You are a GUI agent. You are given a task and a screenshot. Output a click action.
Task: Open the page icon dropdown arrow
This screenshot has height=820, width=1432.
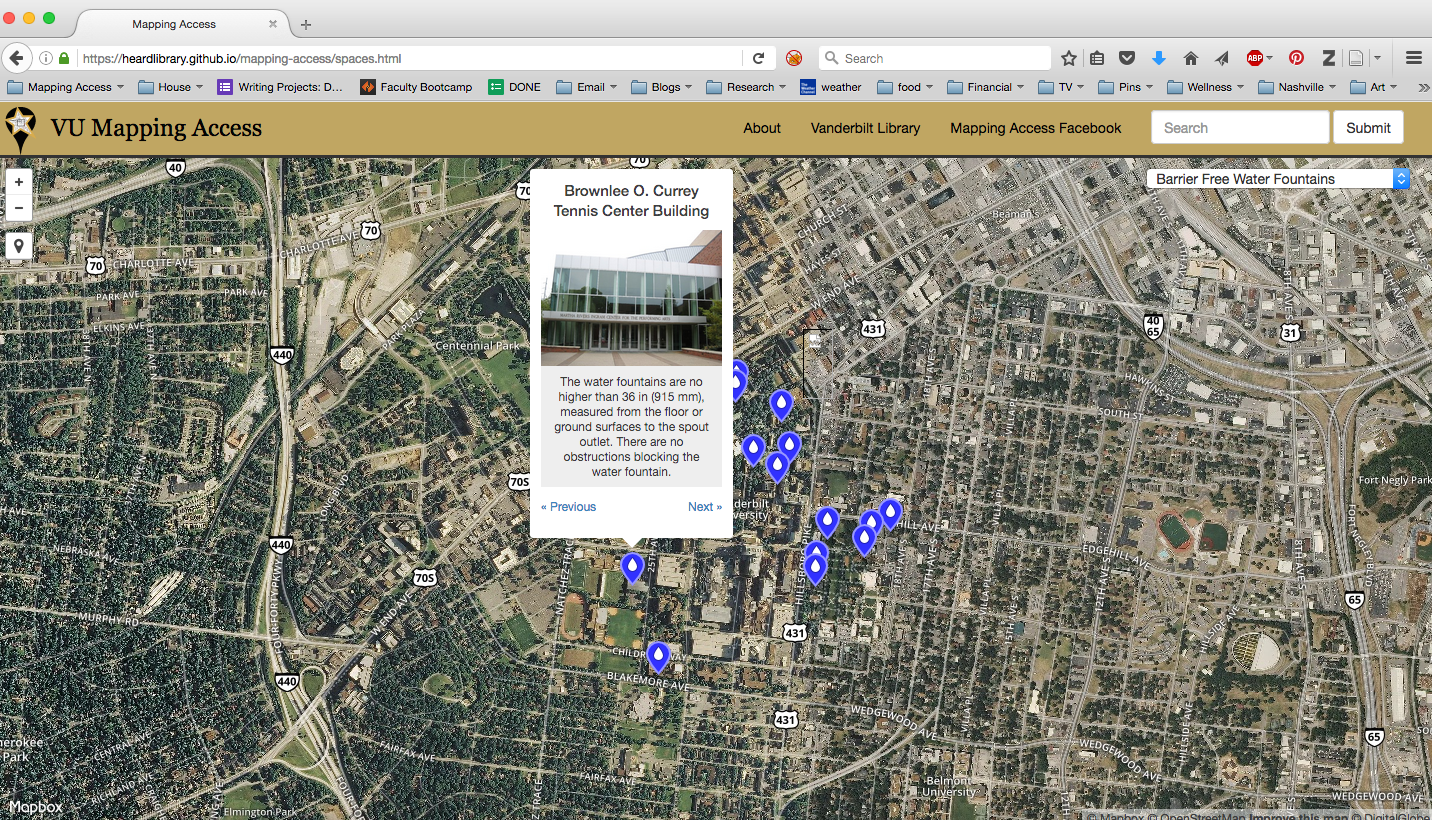click(1377, 58)
